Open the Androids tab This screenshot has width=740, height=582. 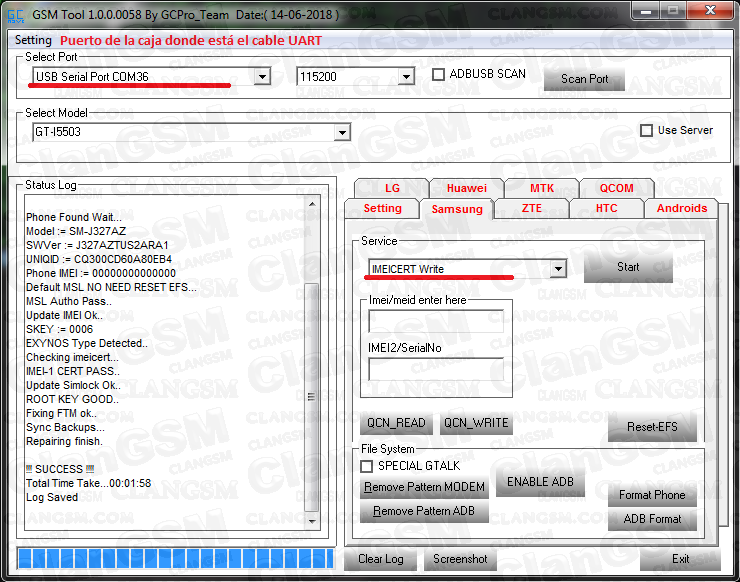point(681,208)
